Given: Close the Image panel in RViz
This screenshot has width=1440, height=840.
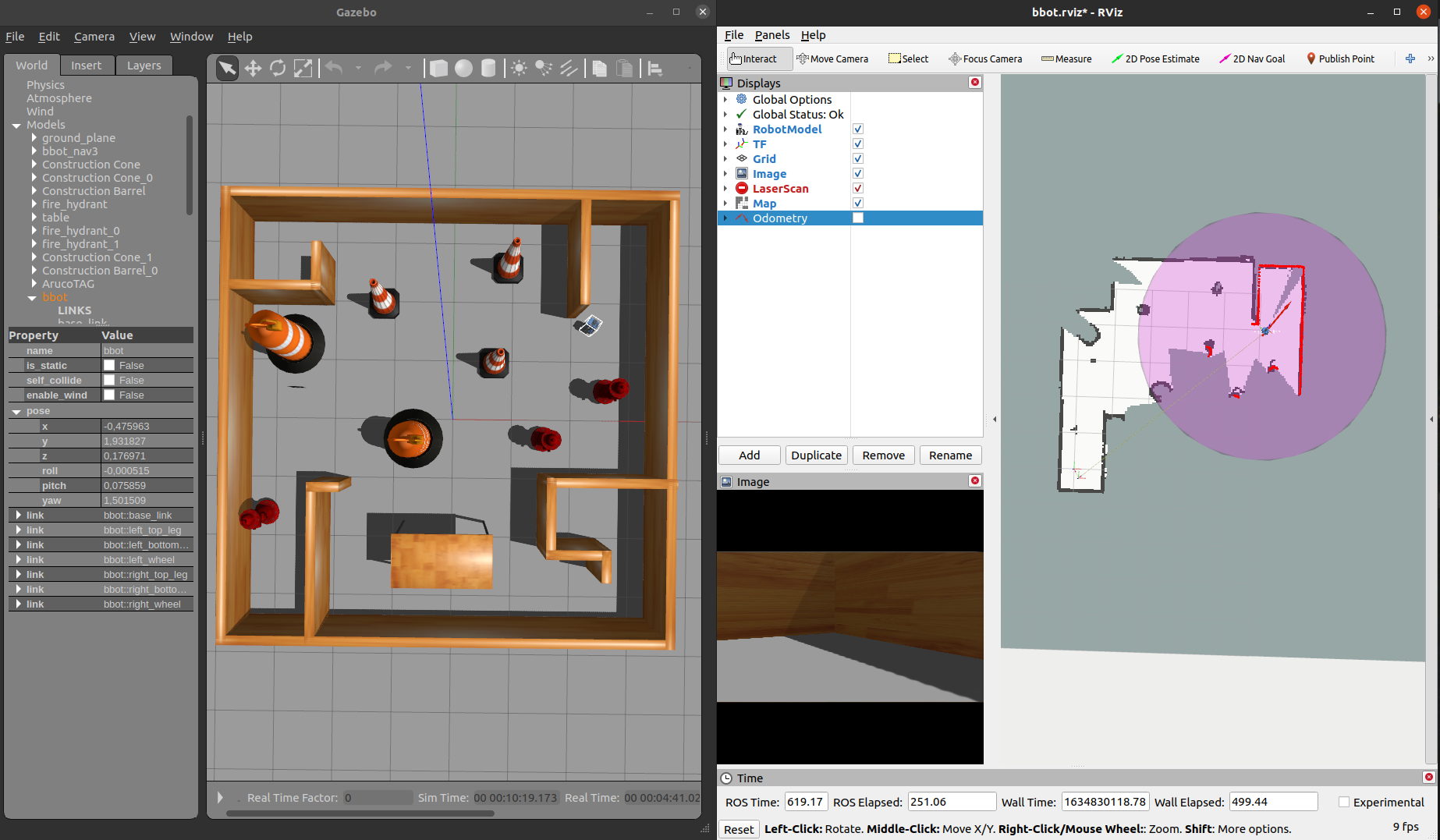Looking at the screenshot, I should tap(975, 481).
